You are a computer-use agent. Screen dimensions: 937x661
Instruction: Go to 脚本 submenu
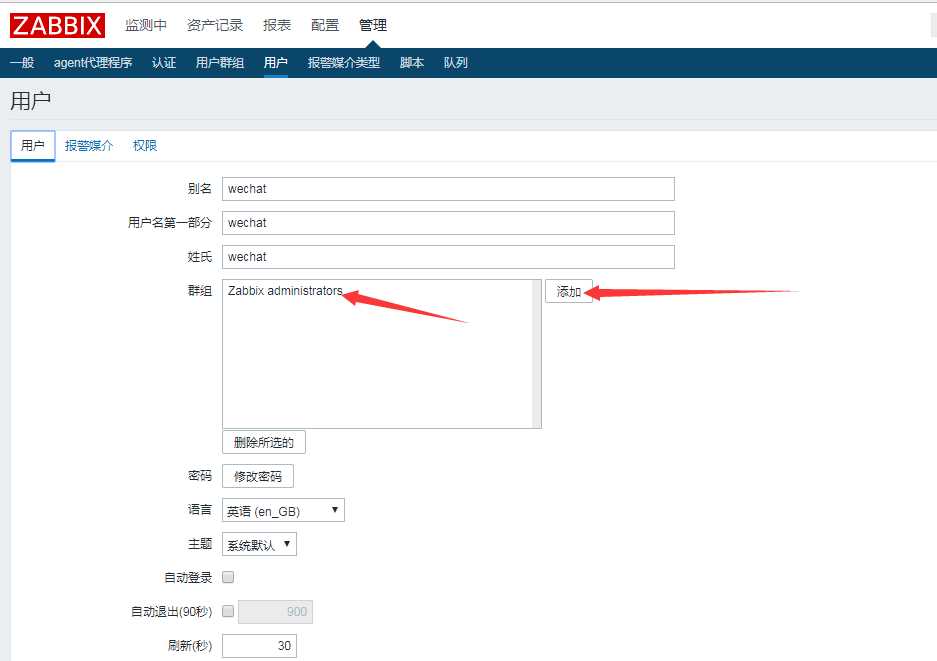[412, 63]
